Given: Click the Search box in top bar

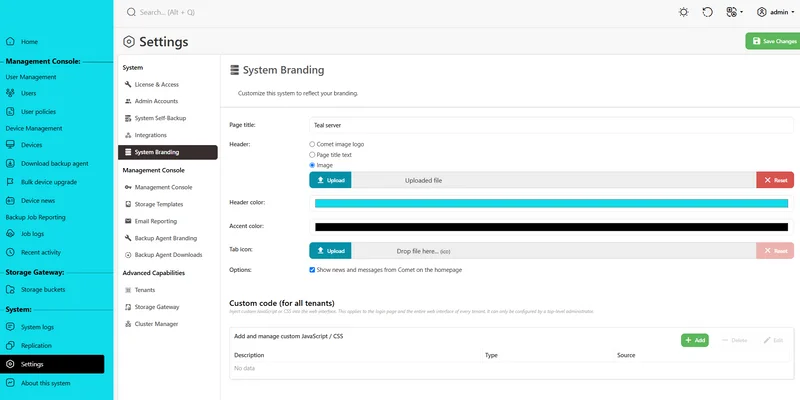Looking at the screenshot, I should point(167,12).
